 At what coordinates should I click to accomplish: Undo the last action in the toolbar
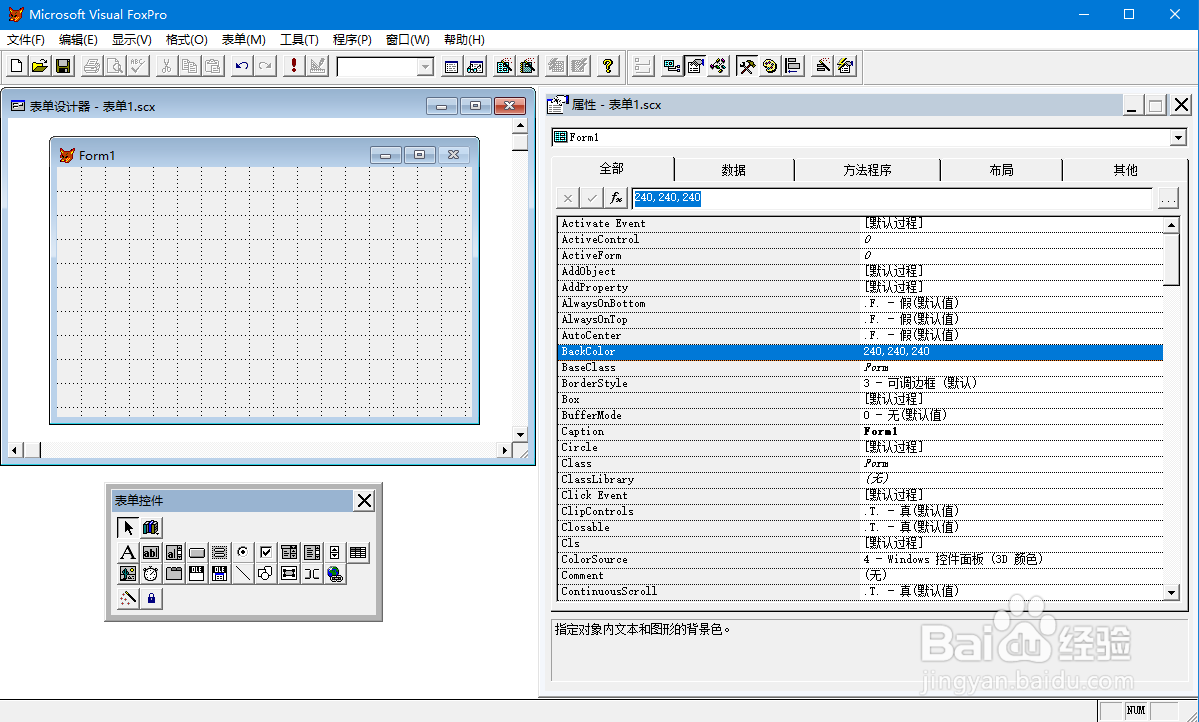tap(242, 66)
